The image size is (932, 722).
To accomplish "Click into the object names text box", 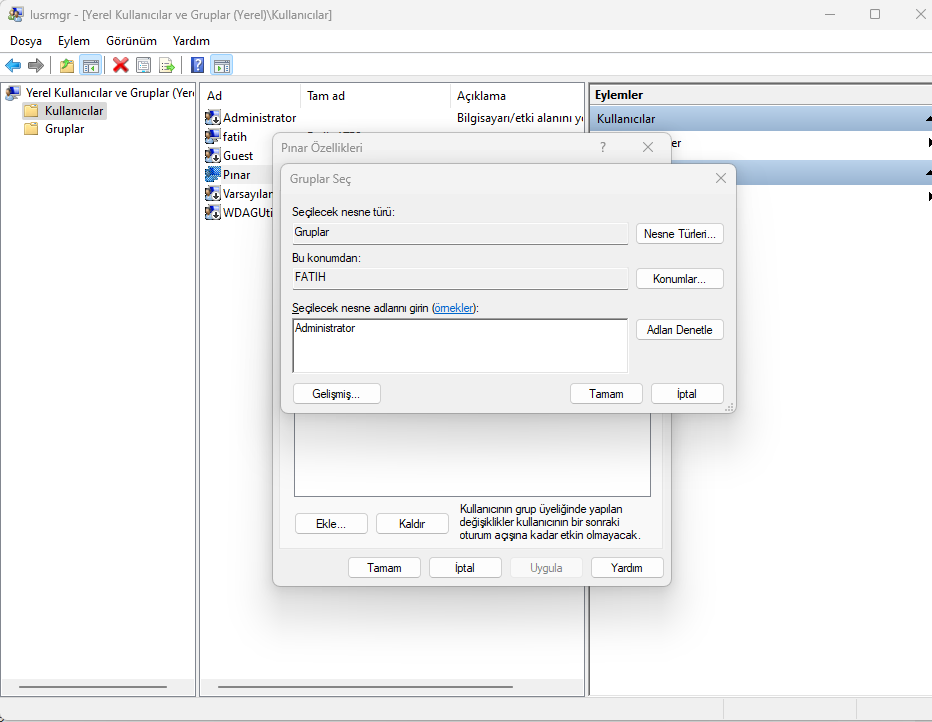I will (460, 346).
